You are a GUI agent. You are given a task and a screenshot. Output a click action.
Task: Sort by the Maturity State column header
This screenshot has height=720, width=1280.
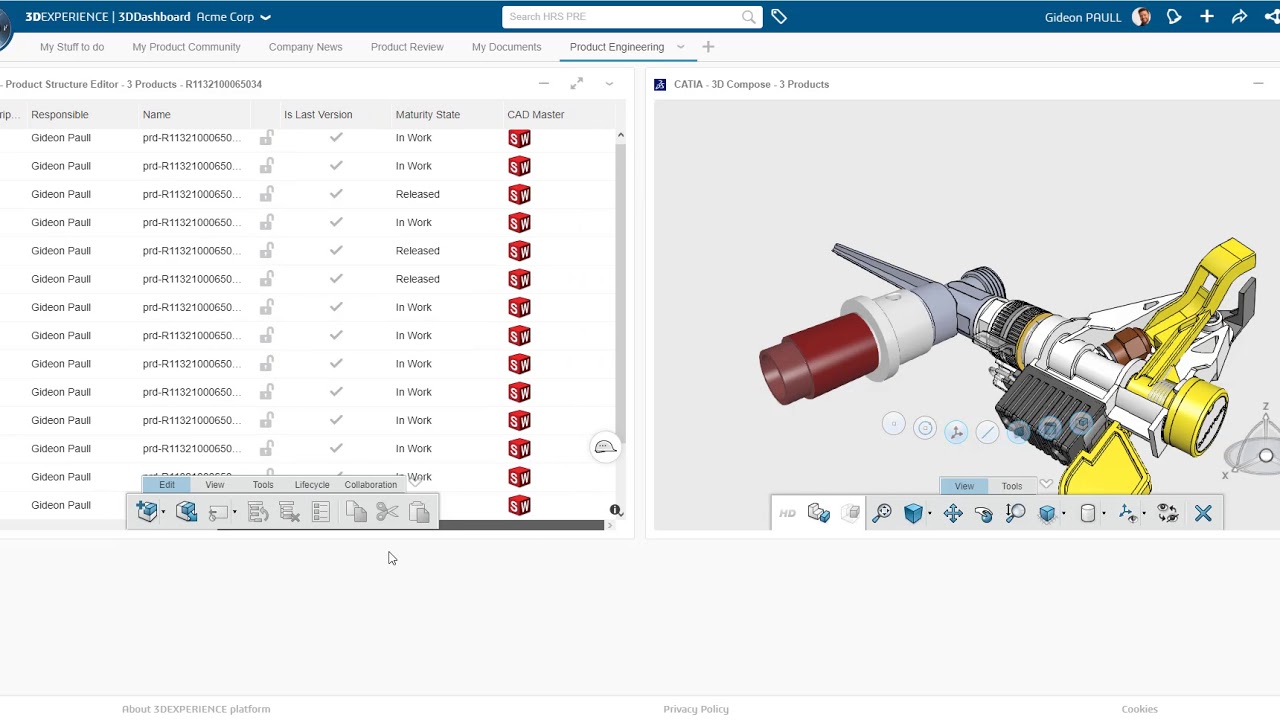[428, 115]
